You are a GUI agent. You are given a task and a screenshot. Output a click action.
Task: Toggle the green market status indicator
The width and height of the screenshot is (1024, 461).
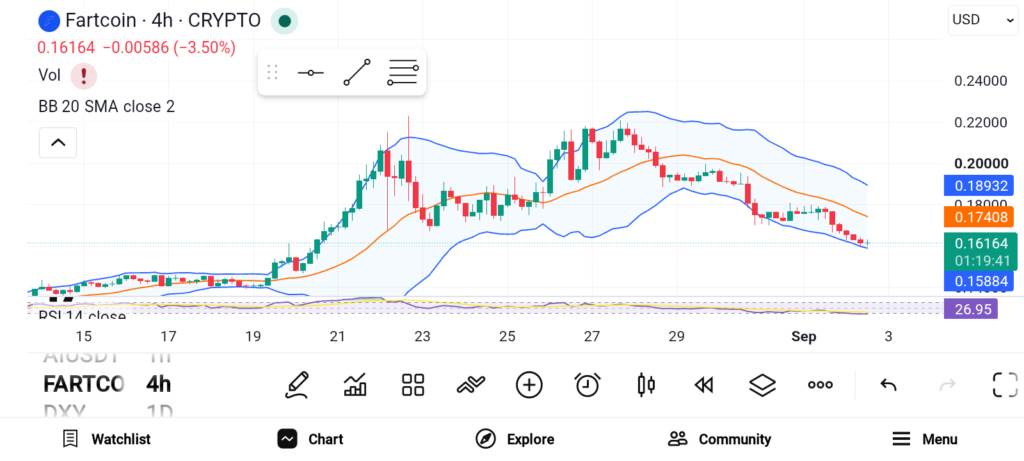[x=284, y=21]
